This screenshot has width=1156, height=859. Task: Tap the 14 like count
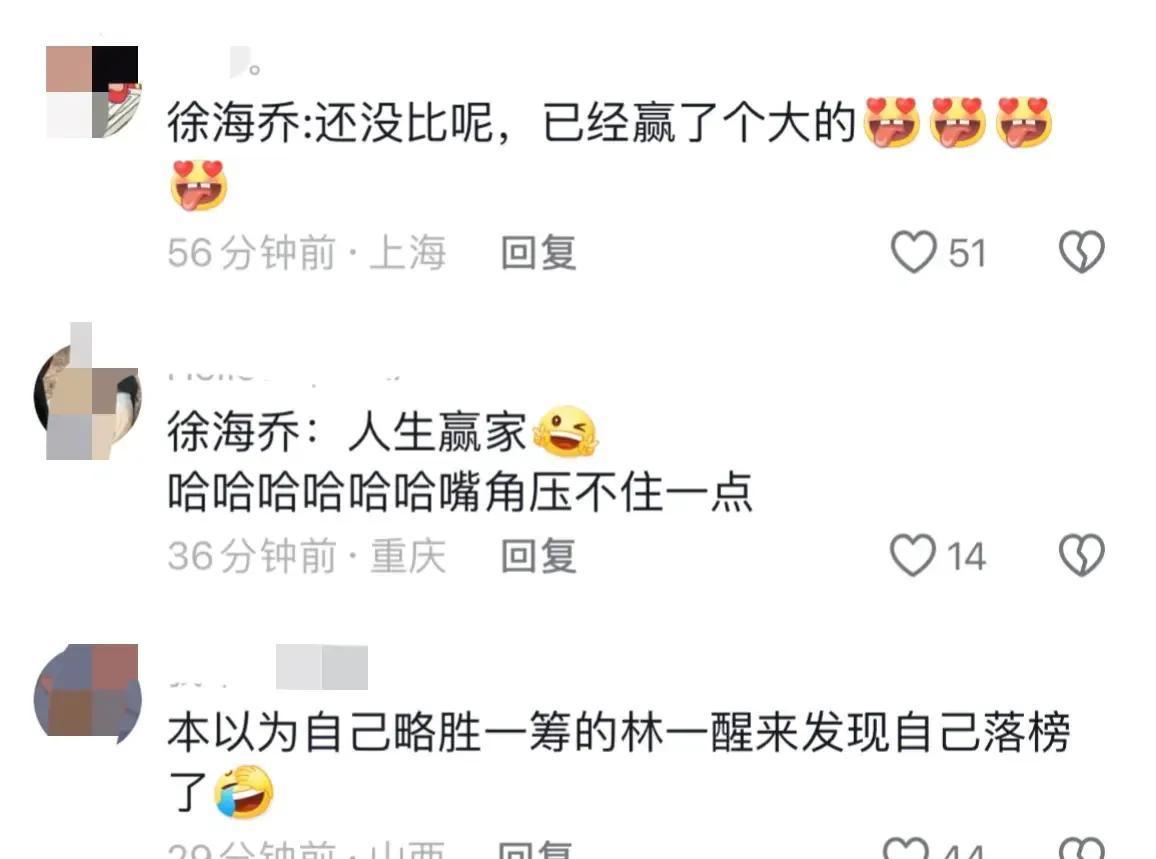(x=966, y=557)
